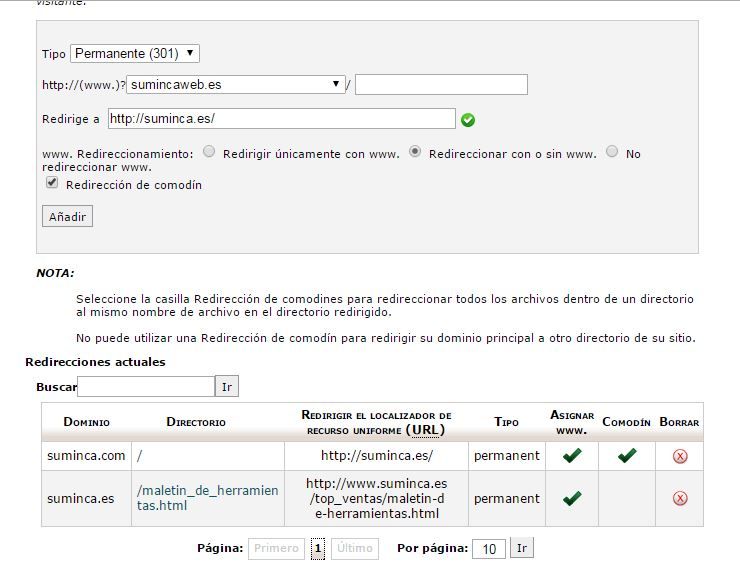Toggle Redirección de comodín checkbox
This screenshot has width=740, height=581.
click(52, 183)
